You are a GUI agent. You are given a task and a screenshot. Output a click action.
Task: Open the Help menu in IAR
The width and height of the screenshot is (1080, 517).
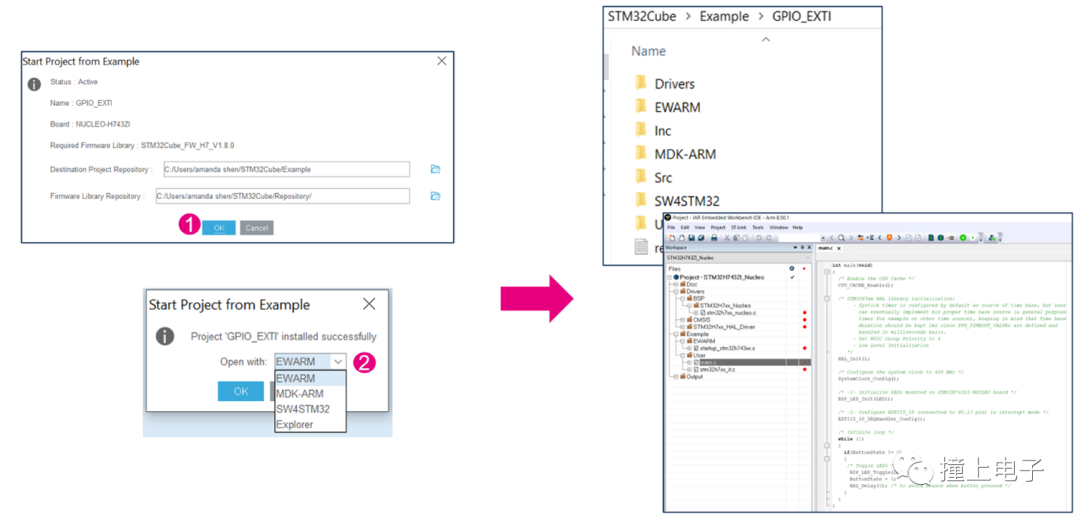tap(798, 227)
